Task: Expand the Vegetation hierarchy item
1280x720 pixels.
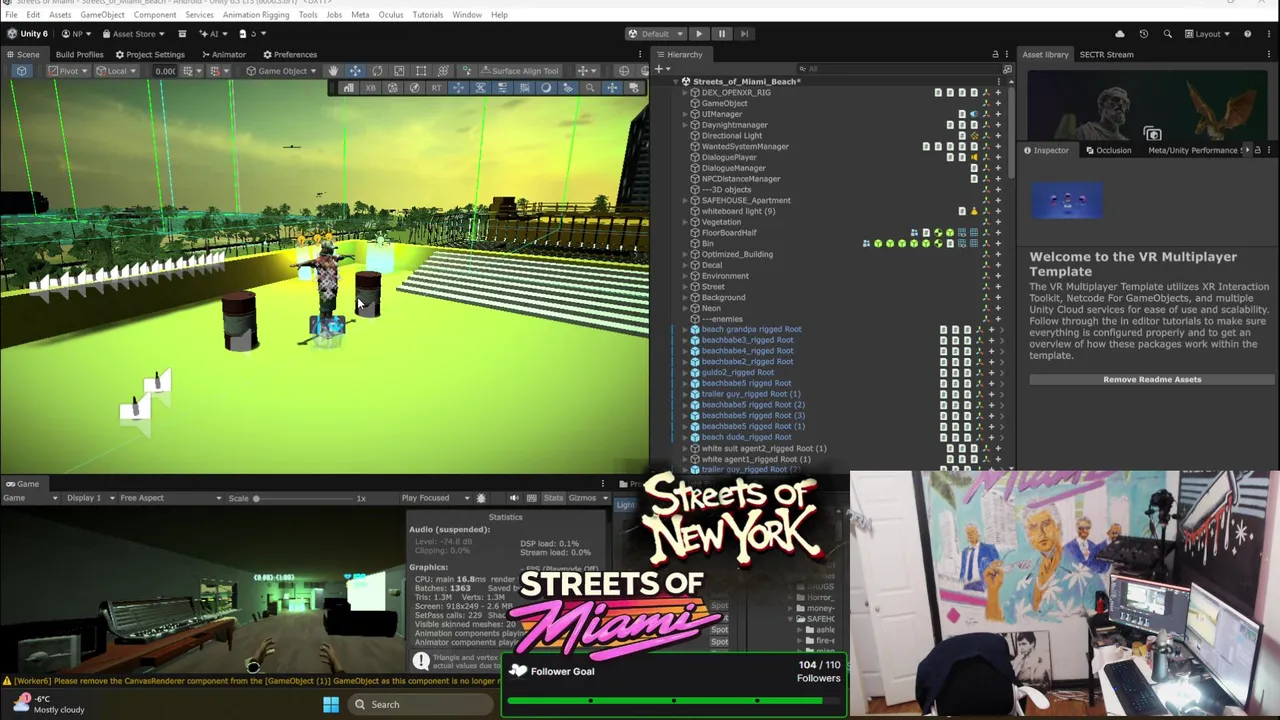Action: click(x=686, y=222)
